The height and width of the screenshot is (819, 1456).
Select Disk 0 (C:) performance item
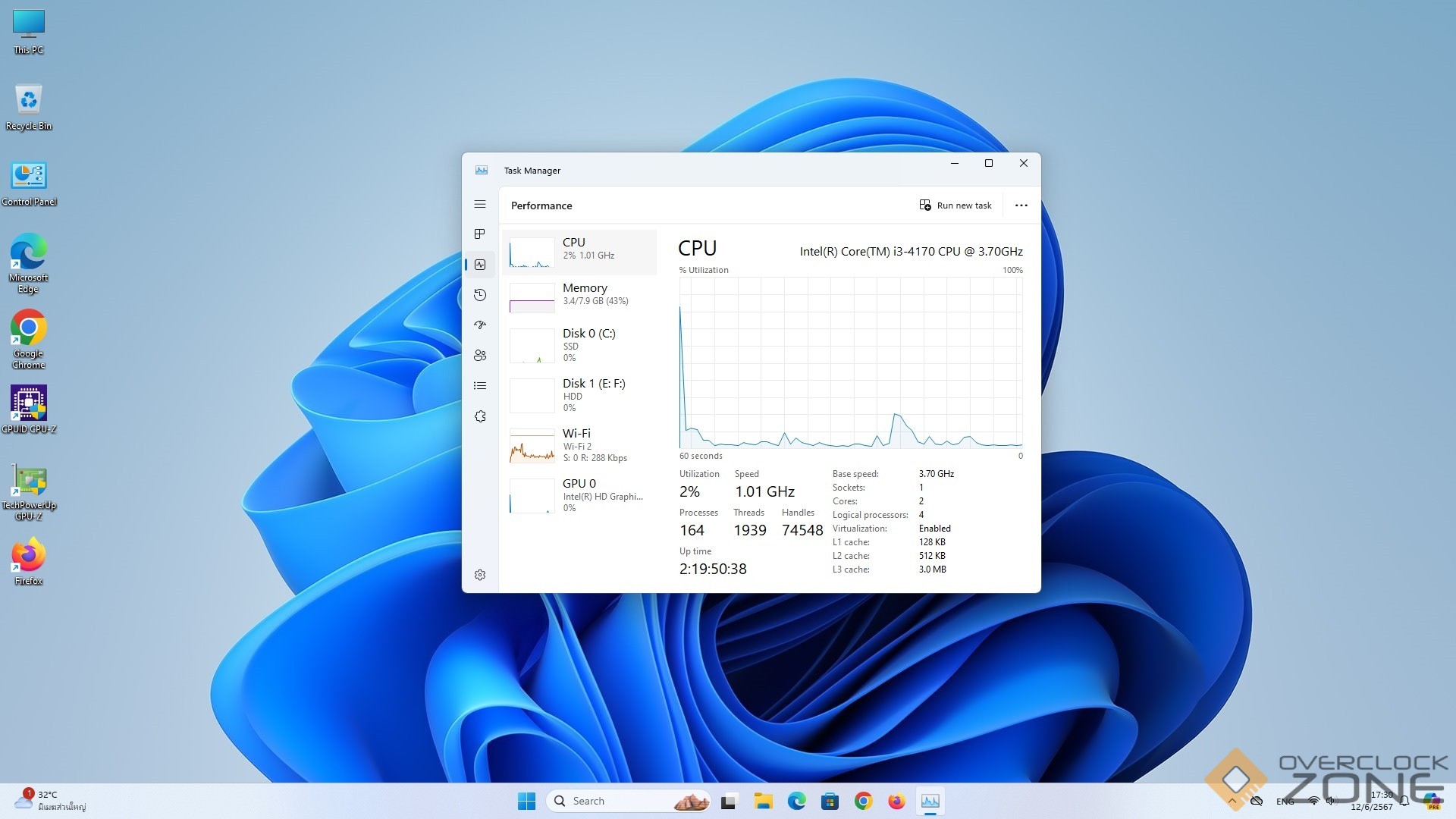coord(579,344)
